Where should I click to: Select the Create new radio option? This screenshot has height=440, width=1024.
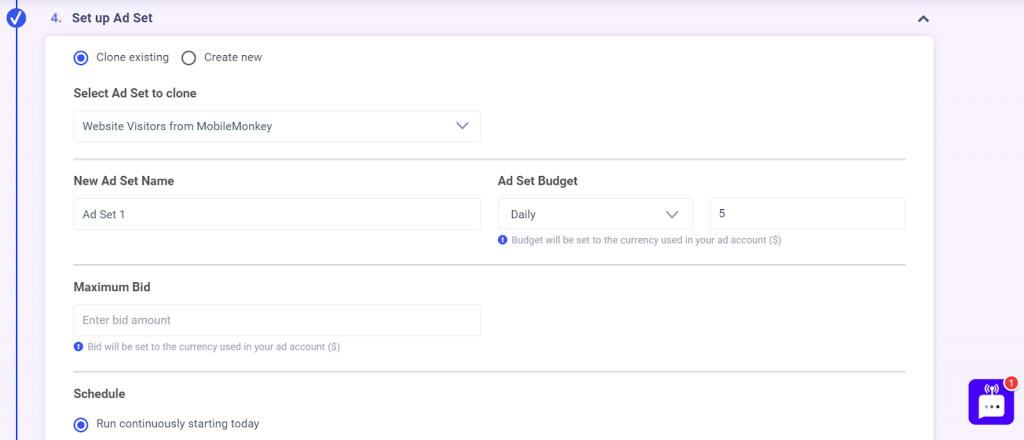[x=189, y=58]
